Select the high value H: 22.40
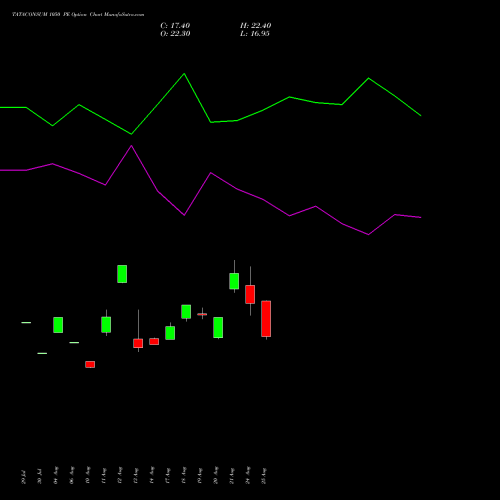Image resolution: width=500 pixels, height=500 pixels. click(x=255, y=26)
